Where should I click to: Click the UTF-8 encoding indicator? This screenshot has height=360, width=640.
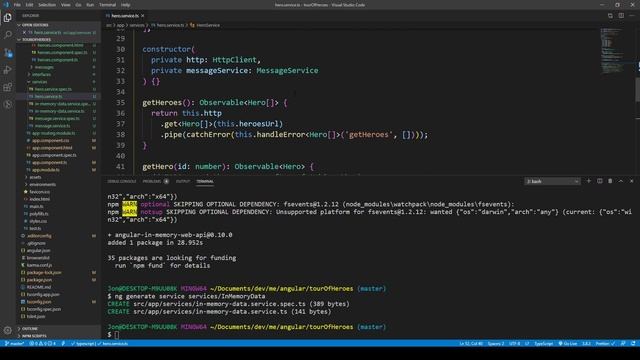[515, 344]
